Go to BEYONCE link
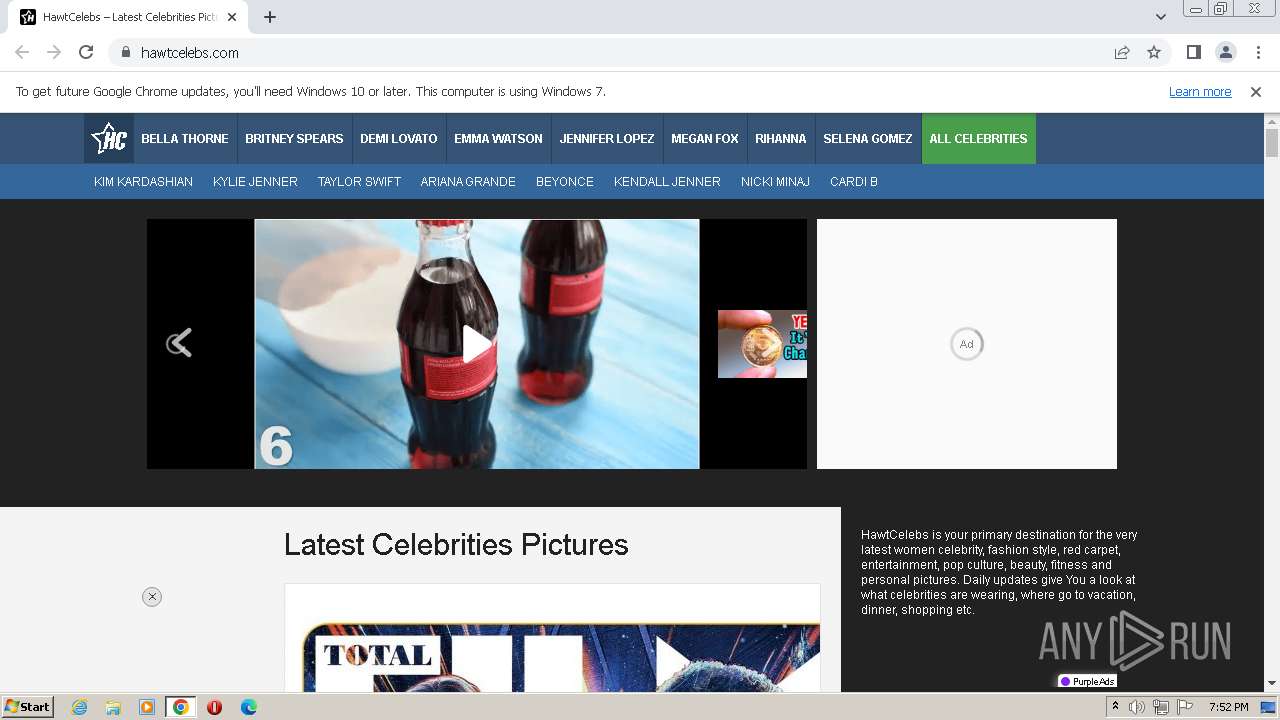The height and width of the screenshot is (720, 1280). click(565, 181)
